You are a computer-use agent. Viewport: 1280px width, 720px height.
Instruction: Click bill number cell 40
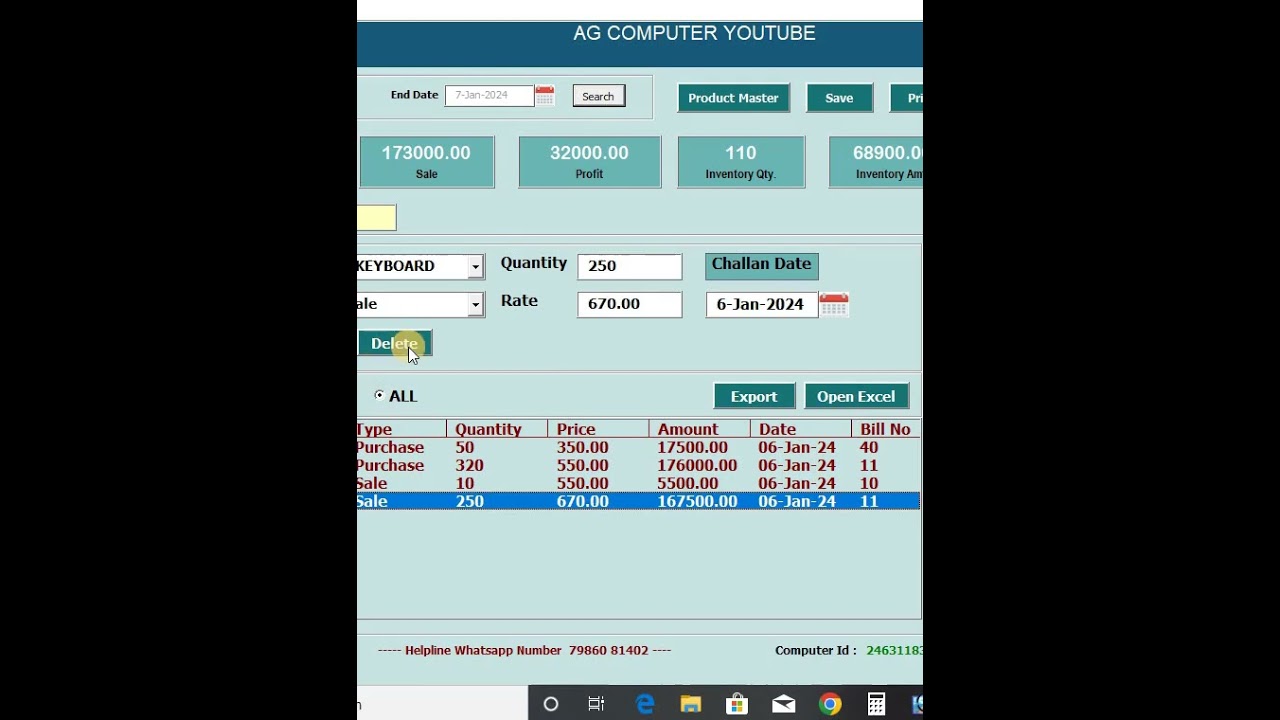click(x=868, y=447)
